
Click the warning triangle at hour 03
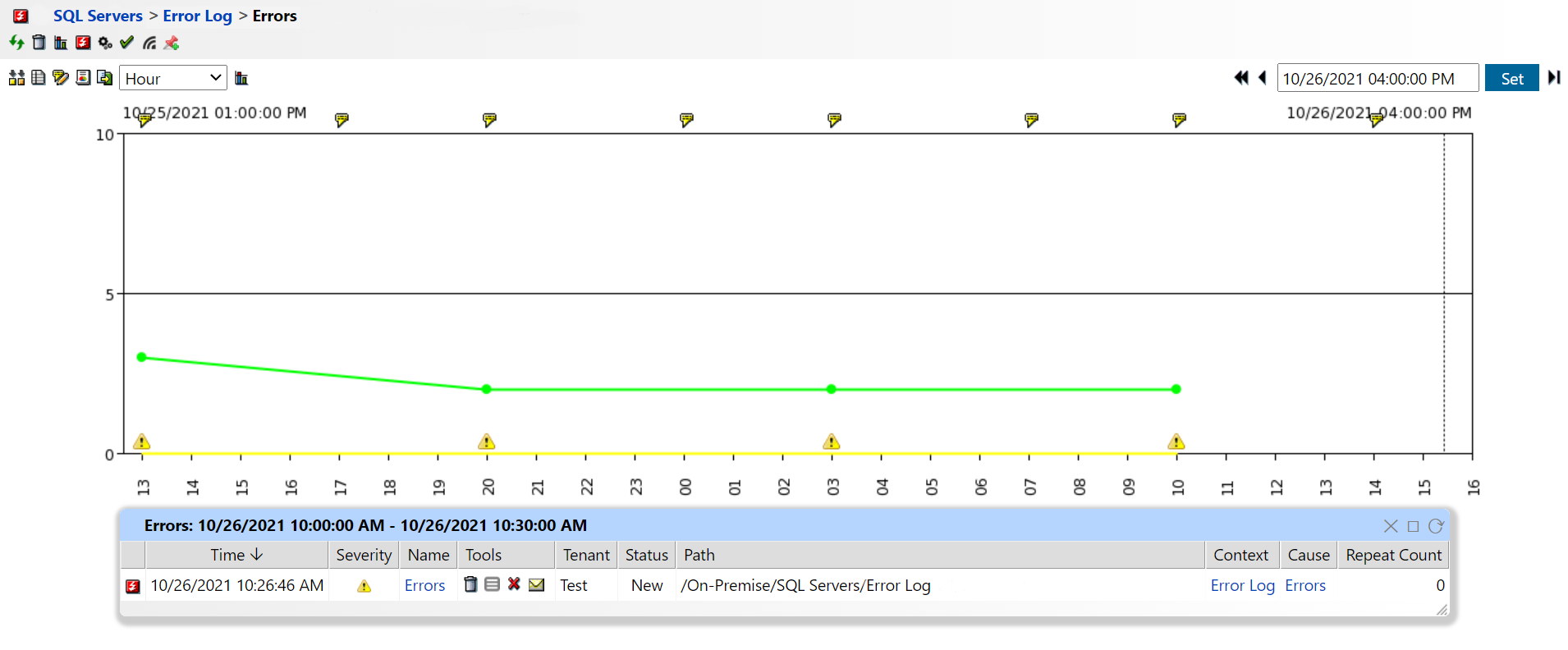pyautogui.click(x=832, y=442)
